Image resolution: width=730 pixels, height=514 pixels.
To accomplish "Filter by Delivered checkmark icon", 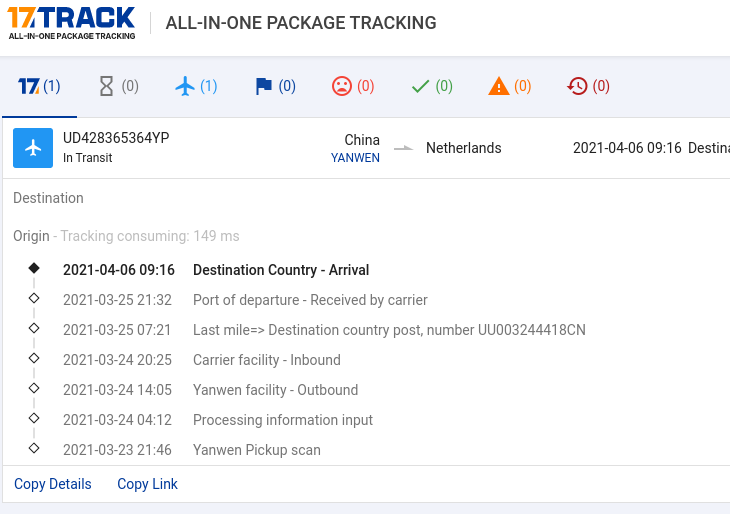I will tap(432, 86).
